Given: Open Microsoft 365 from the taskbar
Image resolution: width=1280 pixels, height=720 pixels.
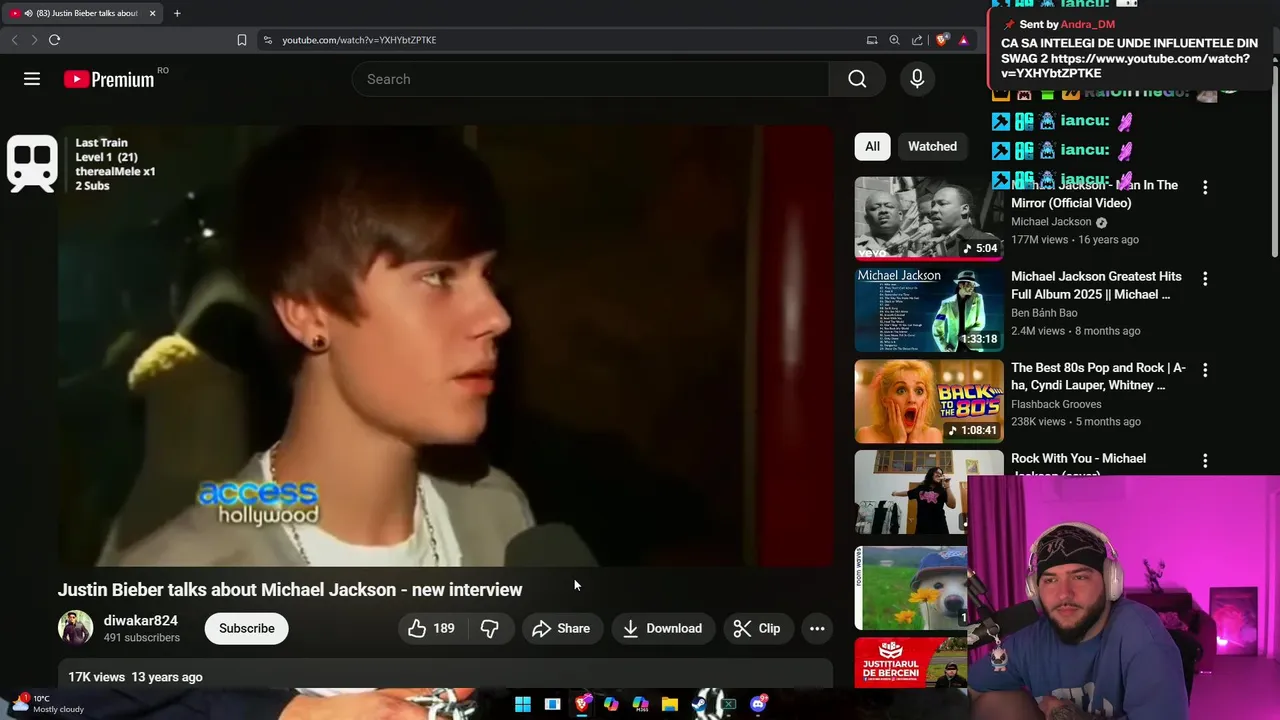Looking at the screenshot, I should pos(640,704).
